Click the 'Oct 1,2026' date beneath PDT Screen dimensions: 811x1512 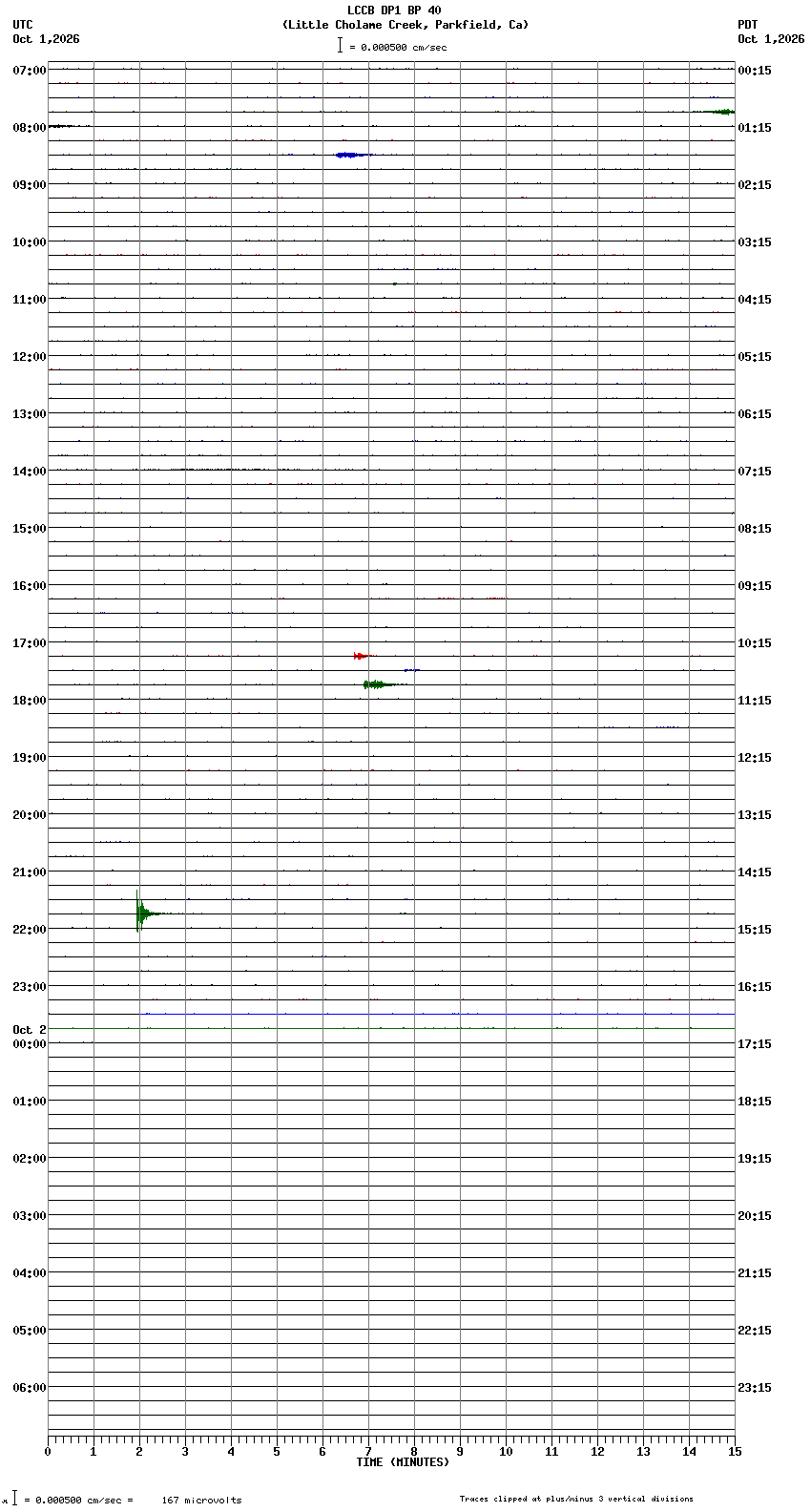coord(771,39)
